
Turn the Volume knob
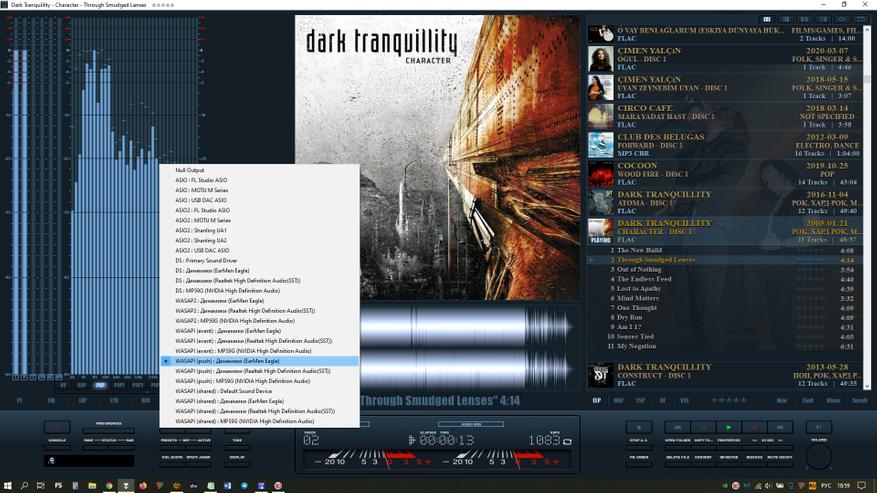[819, 457]
